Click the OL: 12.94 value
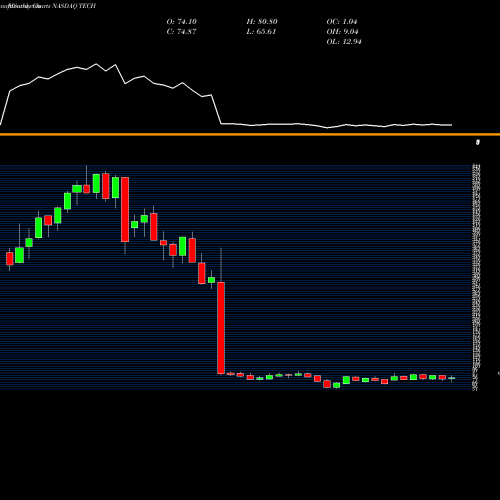Viewport: 500px width, 500px height. coord(344,42)
